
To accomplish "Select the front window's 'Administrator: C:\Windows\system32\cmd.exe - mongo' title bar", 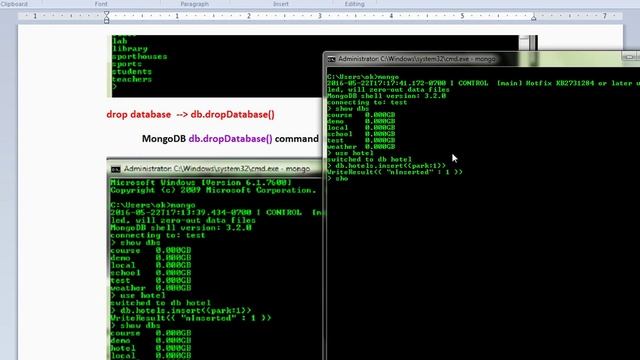I will [482, 59].
